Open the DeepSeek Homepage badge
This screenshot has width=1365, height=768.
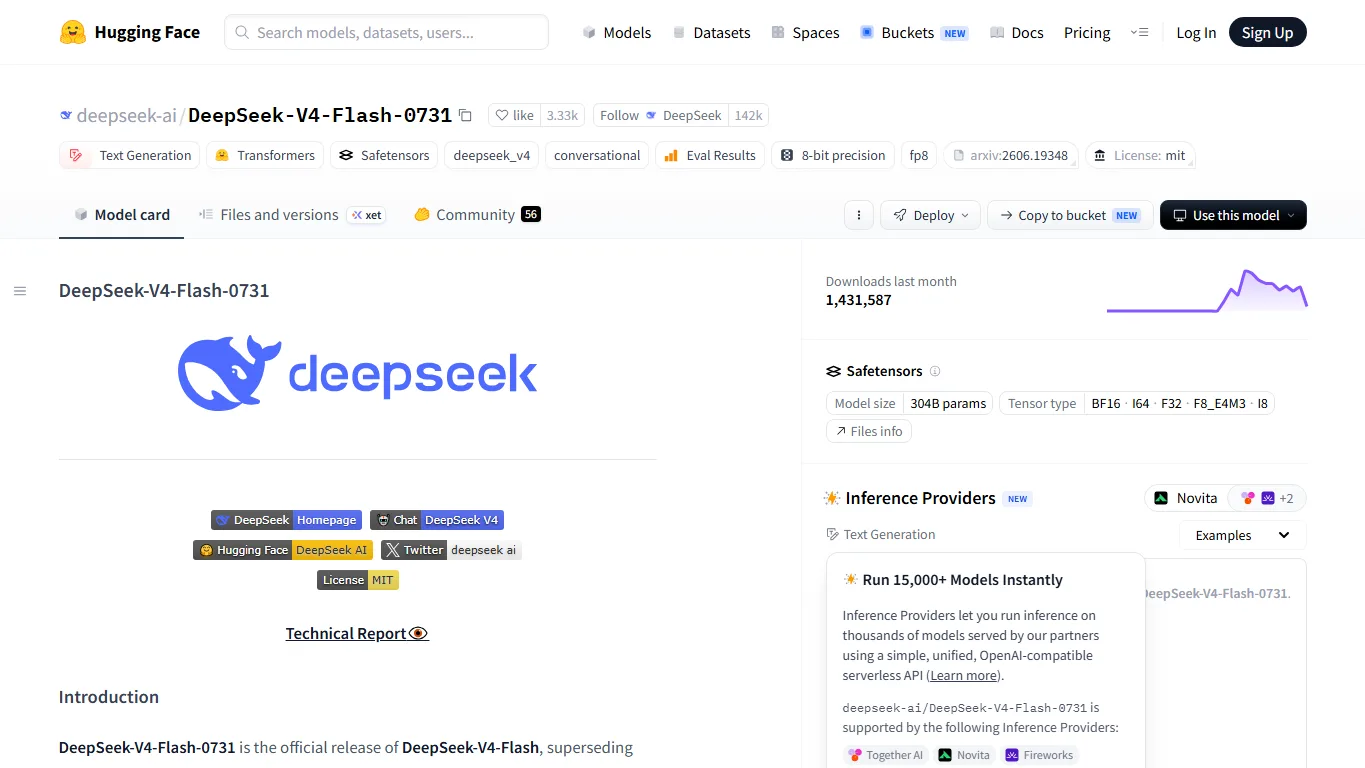tap(286, 520)
